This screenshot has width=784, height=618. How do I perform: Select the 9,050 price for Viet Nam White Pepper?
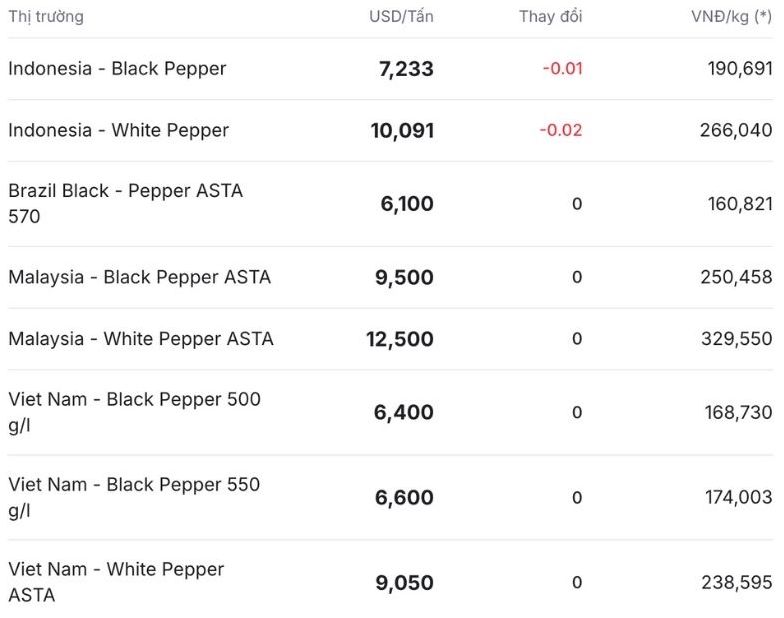[x=404, y=583]
